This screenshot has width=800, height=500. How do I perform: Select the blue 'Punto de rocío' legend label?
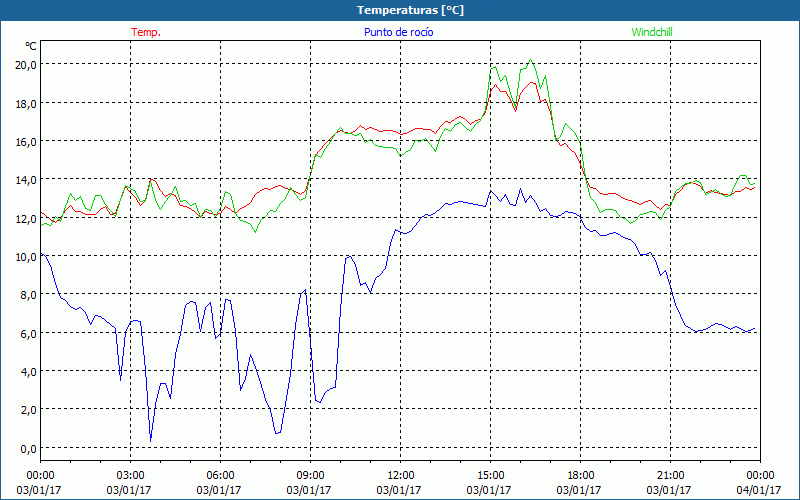pyautogui.click(x=398, y=32)
